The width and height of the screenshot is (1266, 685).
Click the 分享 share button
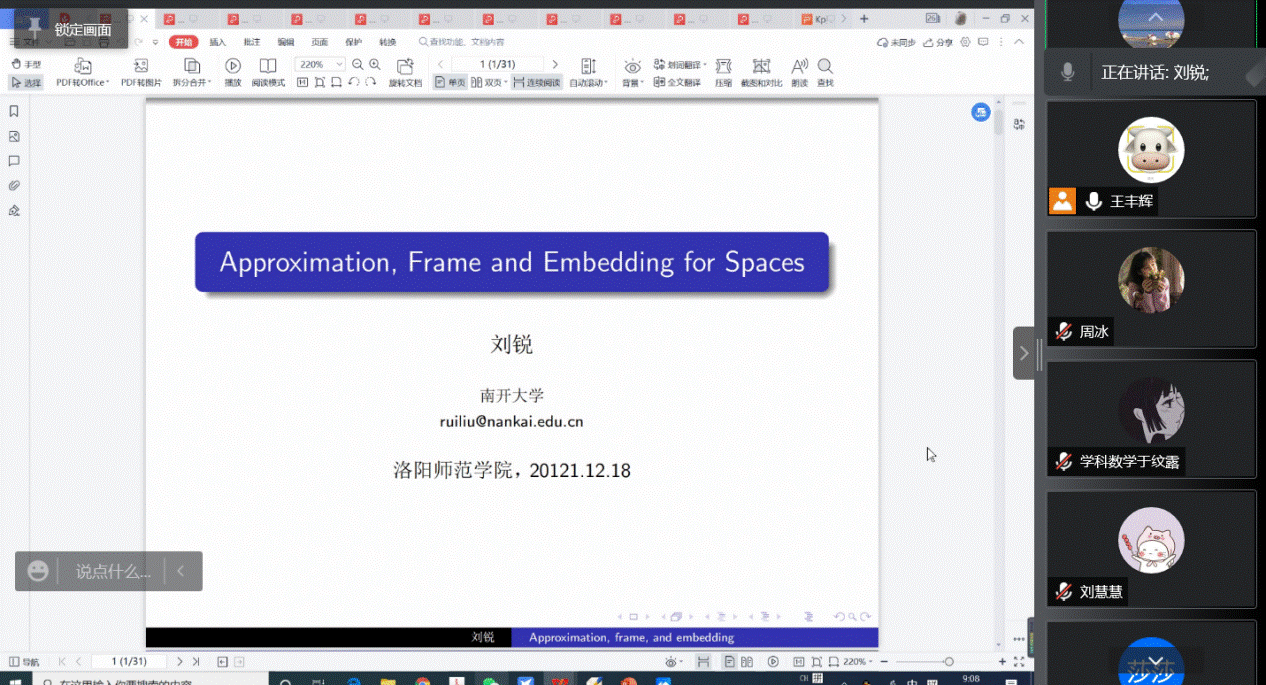[x=938, y=42]
